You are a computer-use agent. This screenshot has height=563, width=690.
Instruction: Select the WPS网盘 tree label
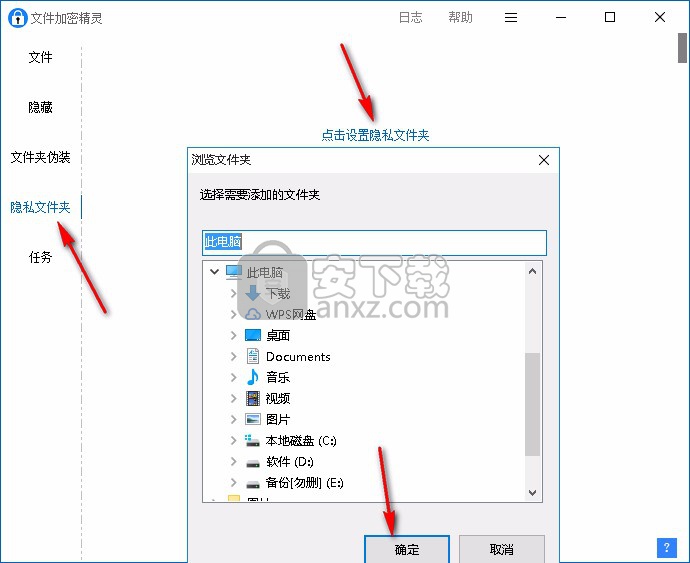pyautogui.click(x=291, y=314)
